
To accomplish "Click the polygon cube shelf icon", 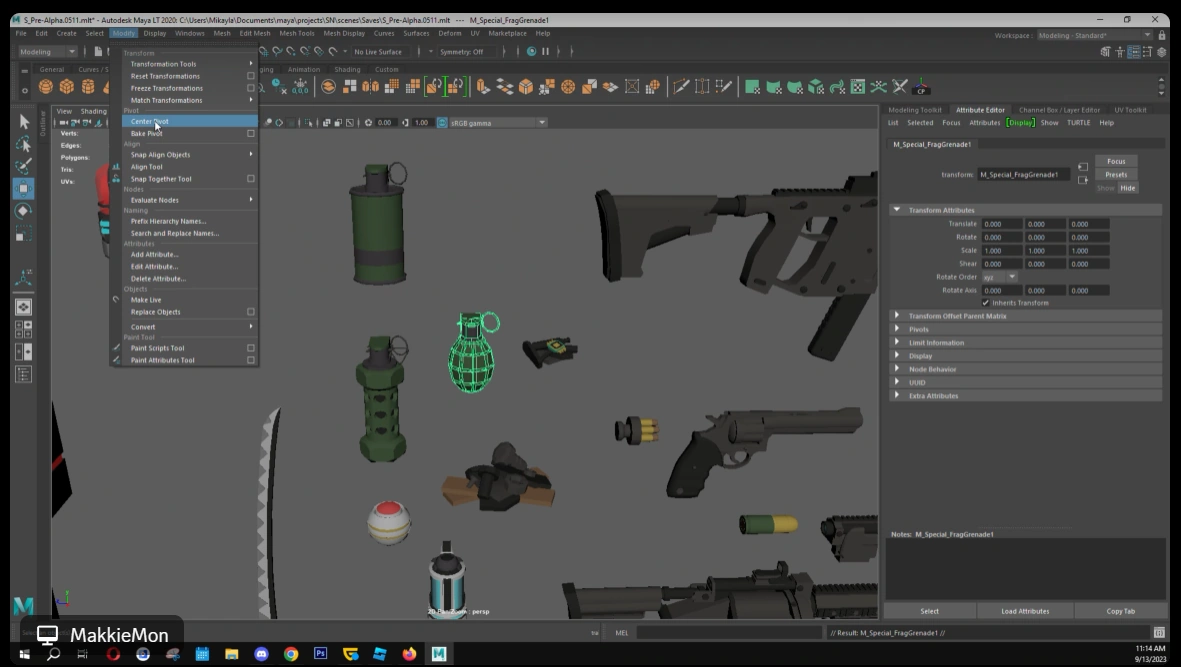I will (66, 87).
